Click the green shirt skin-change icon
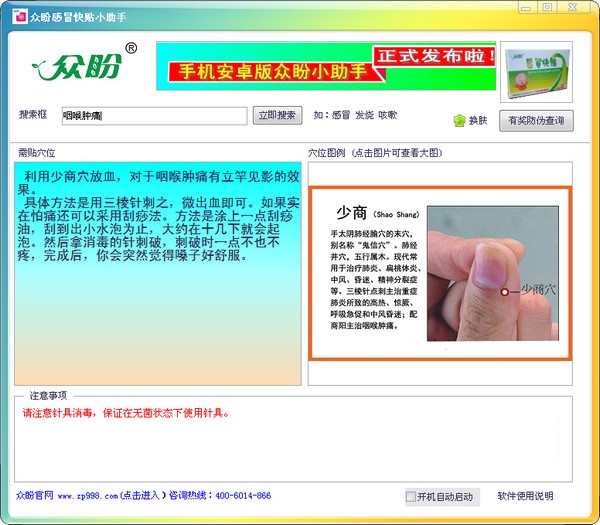Screen dimensions: 600x525 click(x=459, y=121)
